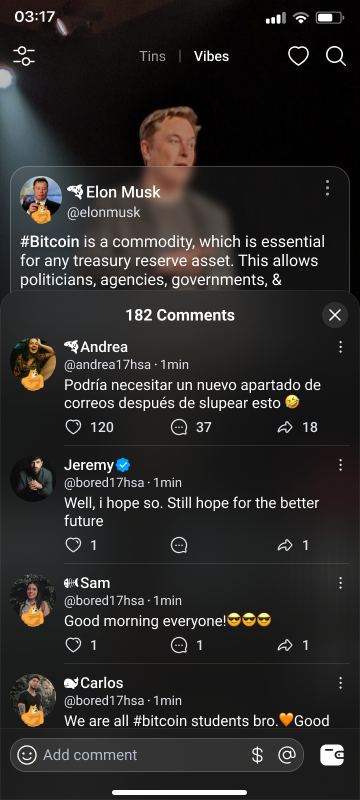360x800 pixels.
Task: Reply to Andrea's comment bubble icon
Action: pyautogui.click(x=179, y=427)
